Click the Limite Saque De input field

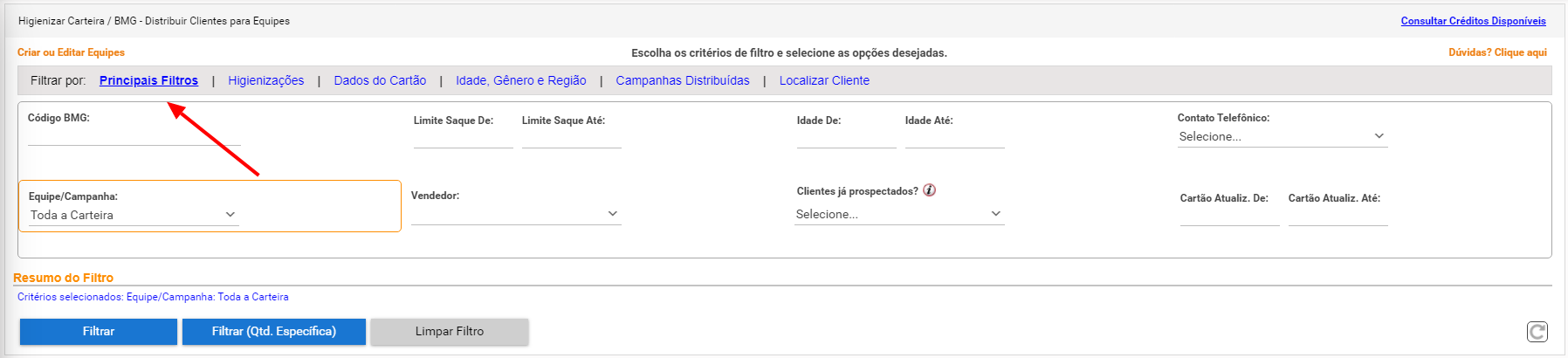464,139
